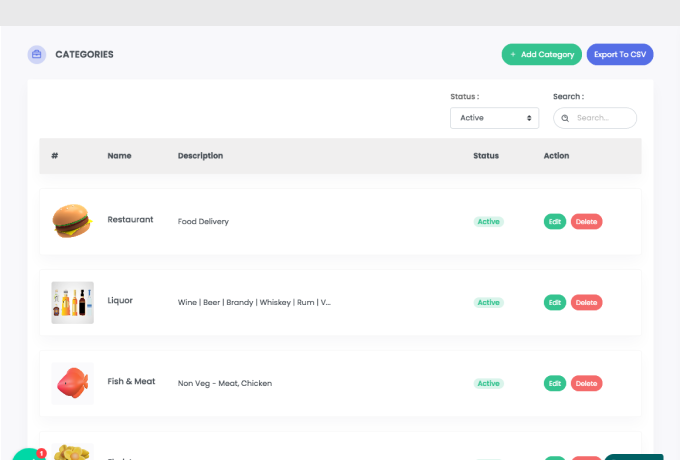Viewport: 680px width, 460px height.
Task: Edit the Fish & Meat category
Action: (555, 383)
